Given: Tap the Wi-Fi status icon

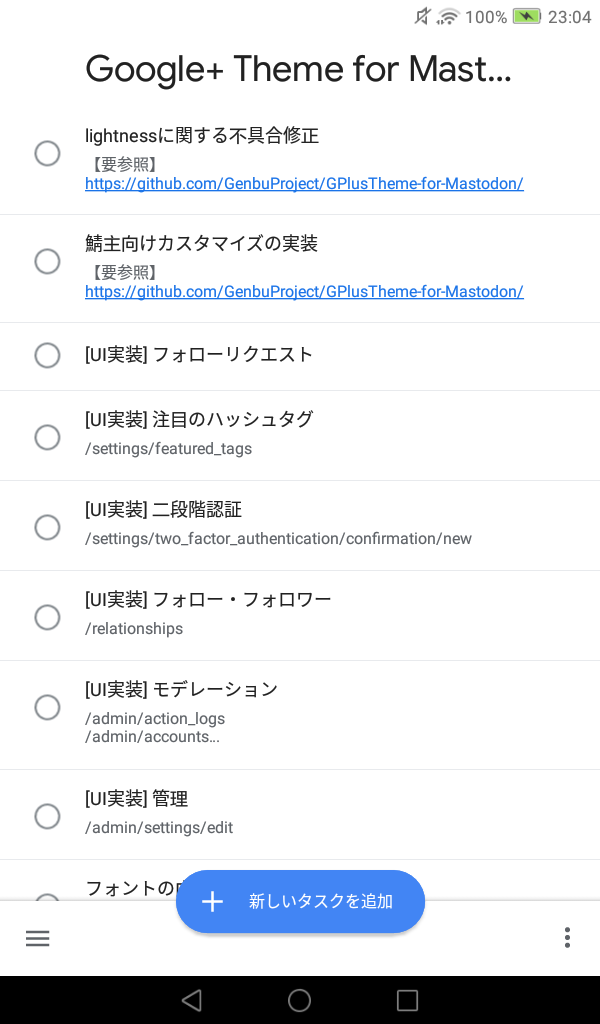Looking at the screenshot, I should point(448,17).
